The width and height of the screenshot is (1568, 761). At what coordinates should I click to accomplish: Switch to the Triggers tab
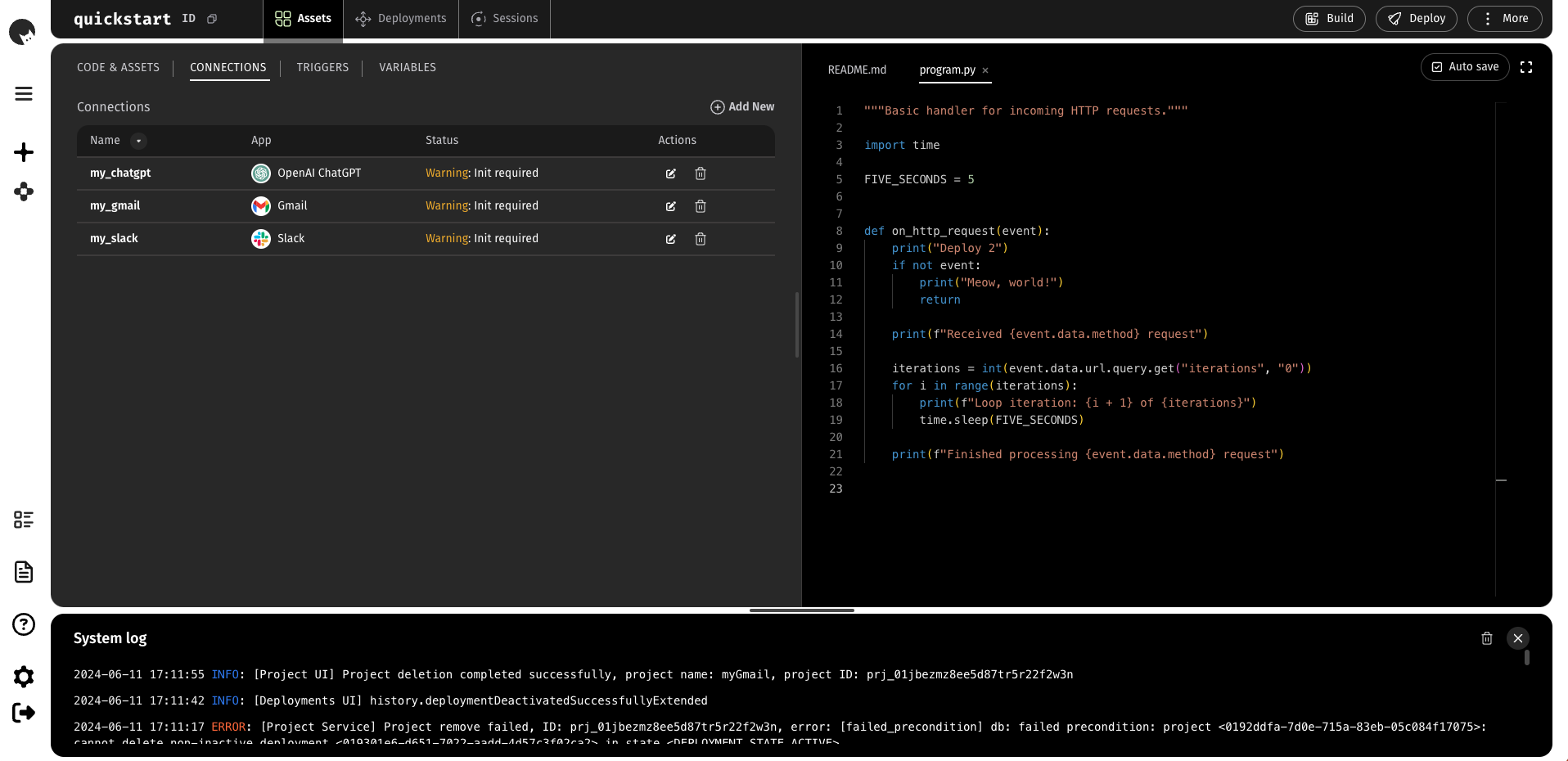coord(322,68)
